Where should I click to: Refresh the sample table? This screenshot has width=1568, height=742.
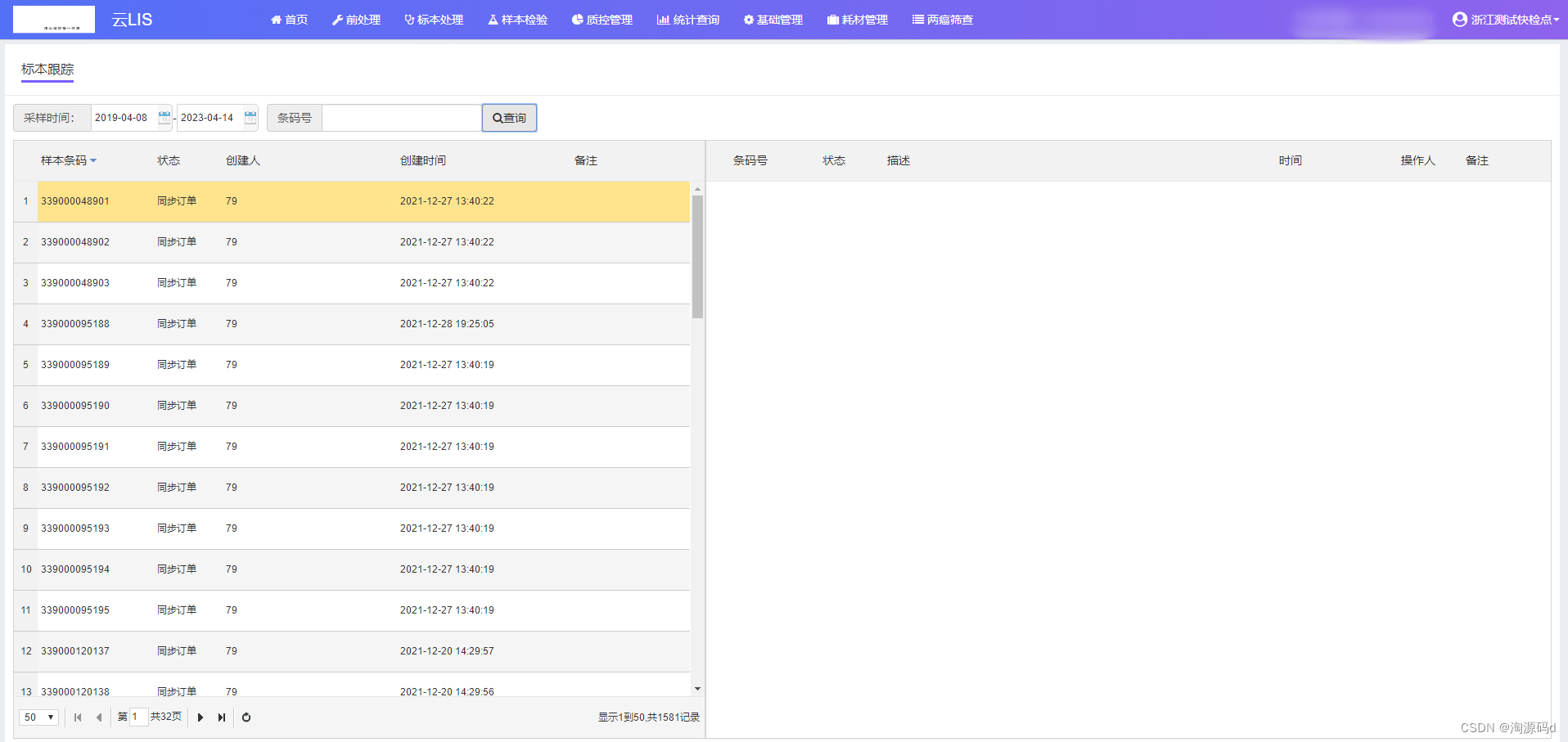coord(246,717)
